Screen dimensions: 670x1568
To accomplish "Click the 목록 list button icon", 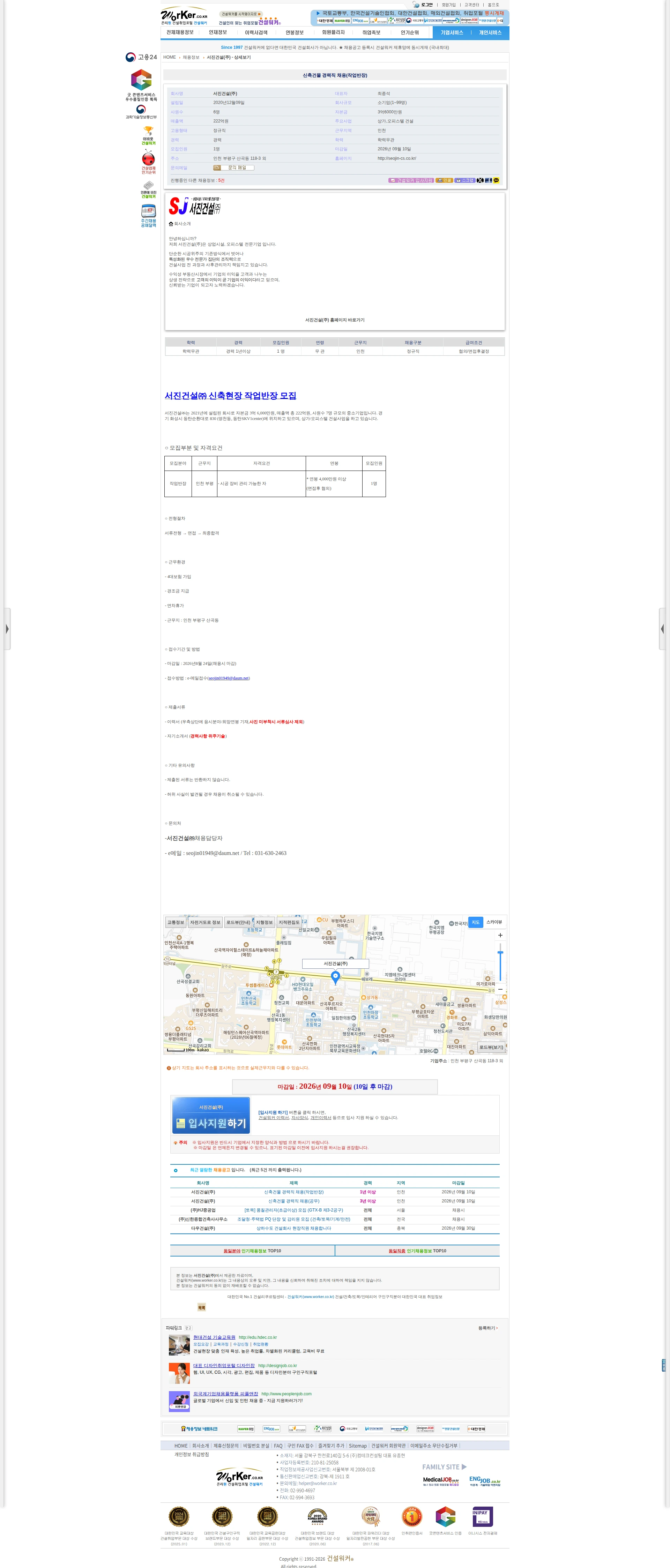I will [202, 1307].
